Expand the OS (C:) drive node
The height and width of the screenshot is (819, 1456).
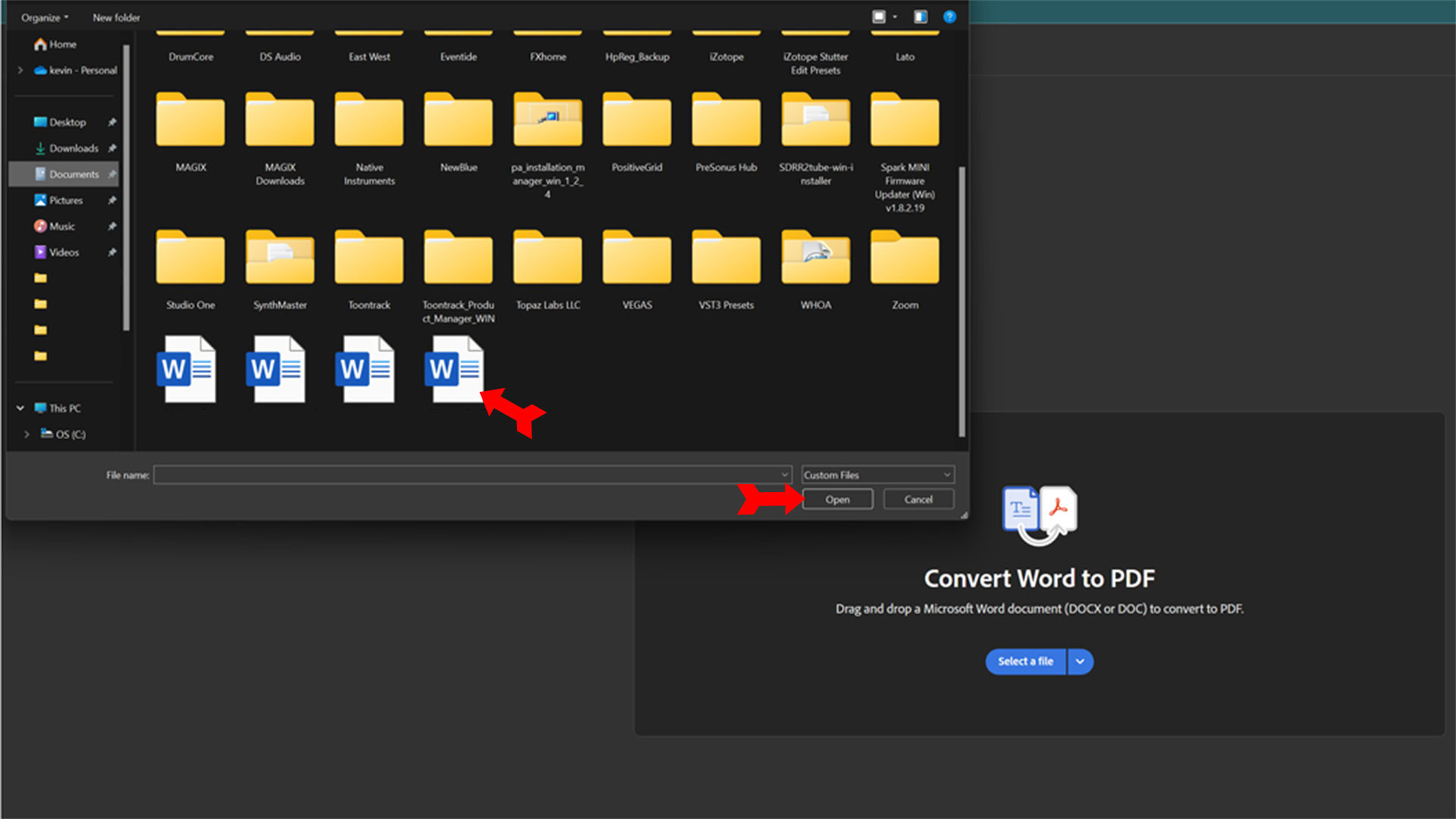pos(27,435)
